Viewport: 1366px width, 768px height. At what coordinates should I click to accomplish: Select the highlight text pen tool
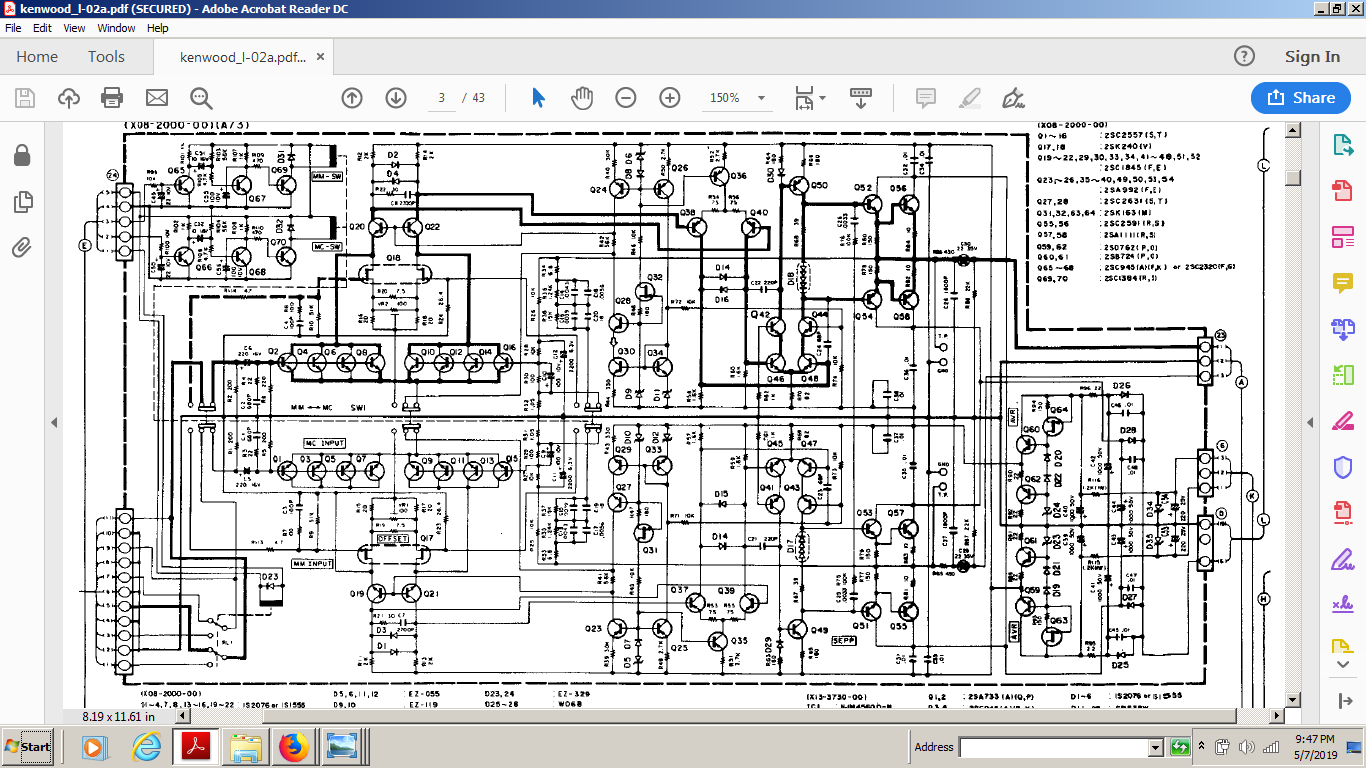pos(969,98)
